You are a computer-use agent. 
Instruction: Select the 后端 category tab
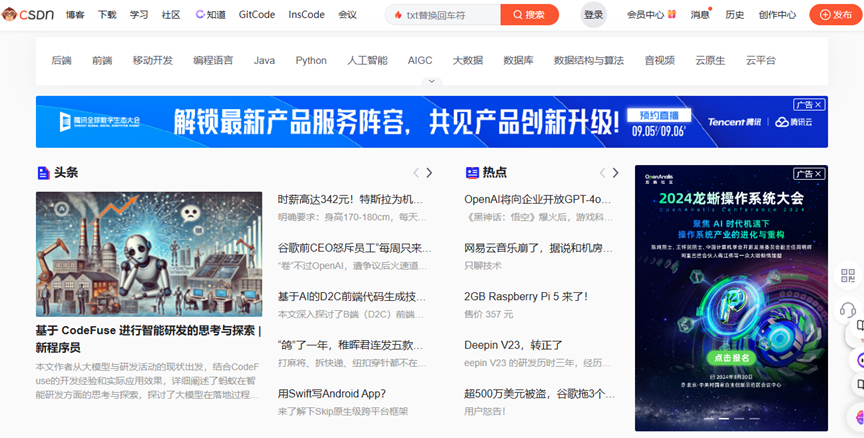(61, 61)
